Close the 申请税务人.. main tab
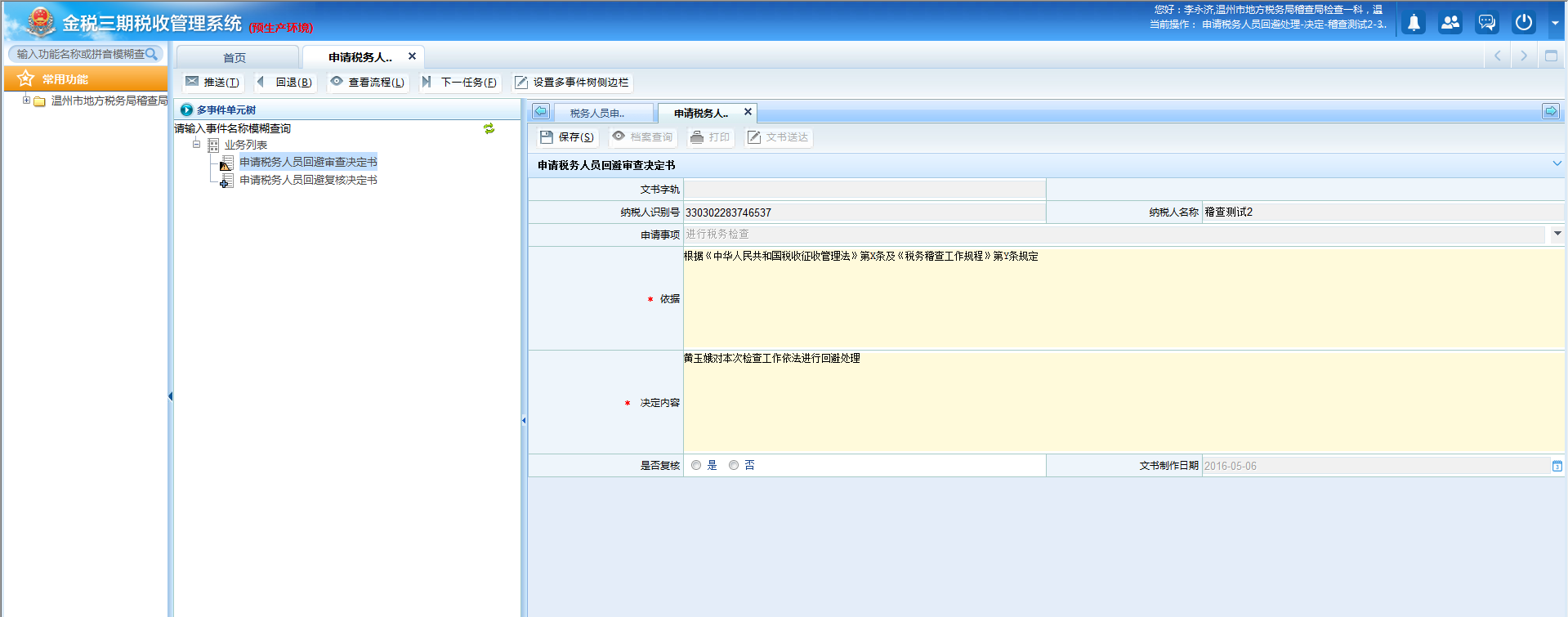Viewport: 1568px width, 617px height. point(412,56)
